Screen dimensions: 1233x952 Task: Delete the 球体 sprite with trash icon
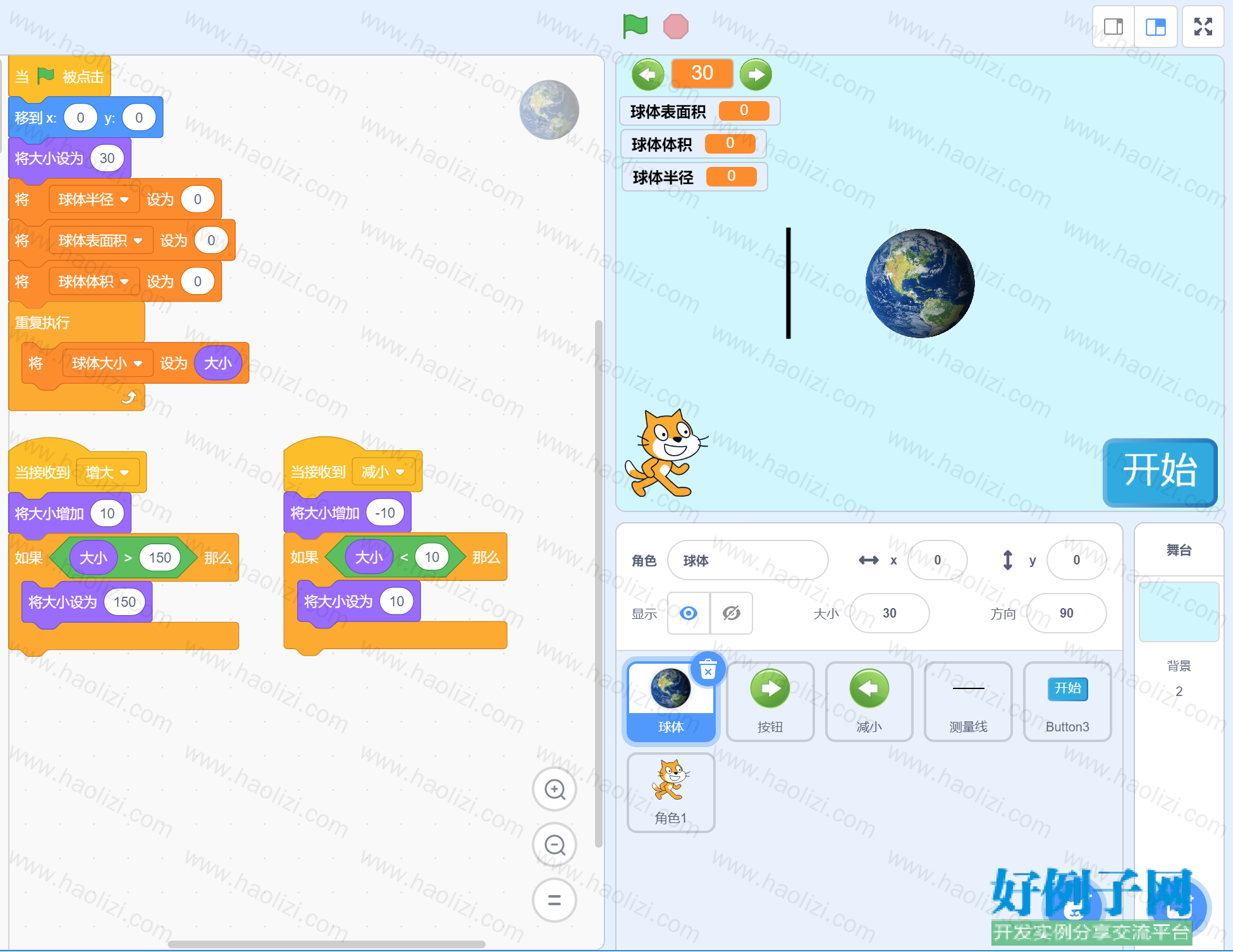tap(708, 669)
